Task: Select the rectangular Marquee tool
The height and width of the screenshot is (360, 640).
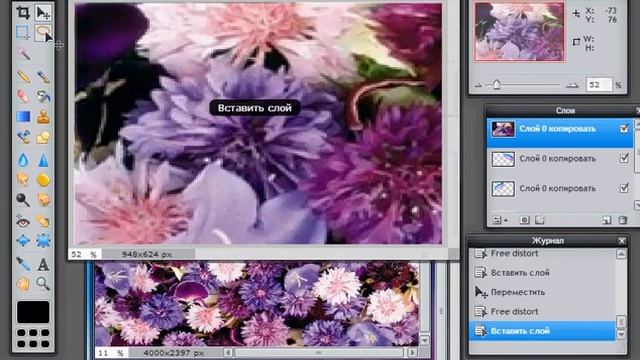Action: tap(23, 33)
